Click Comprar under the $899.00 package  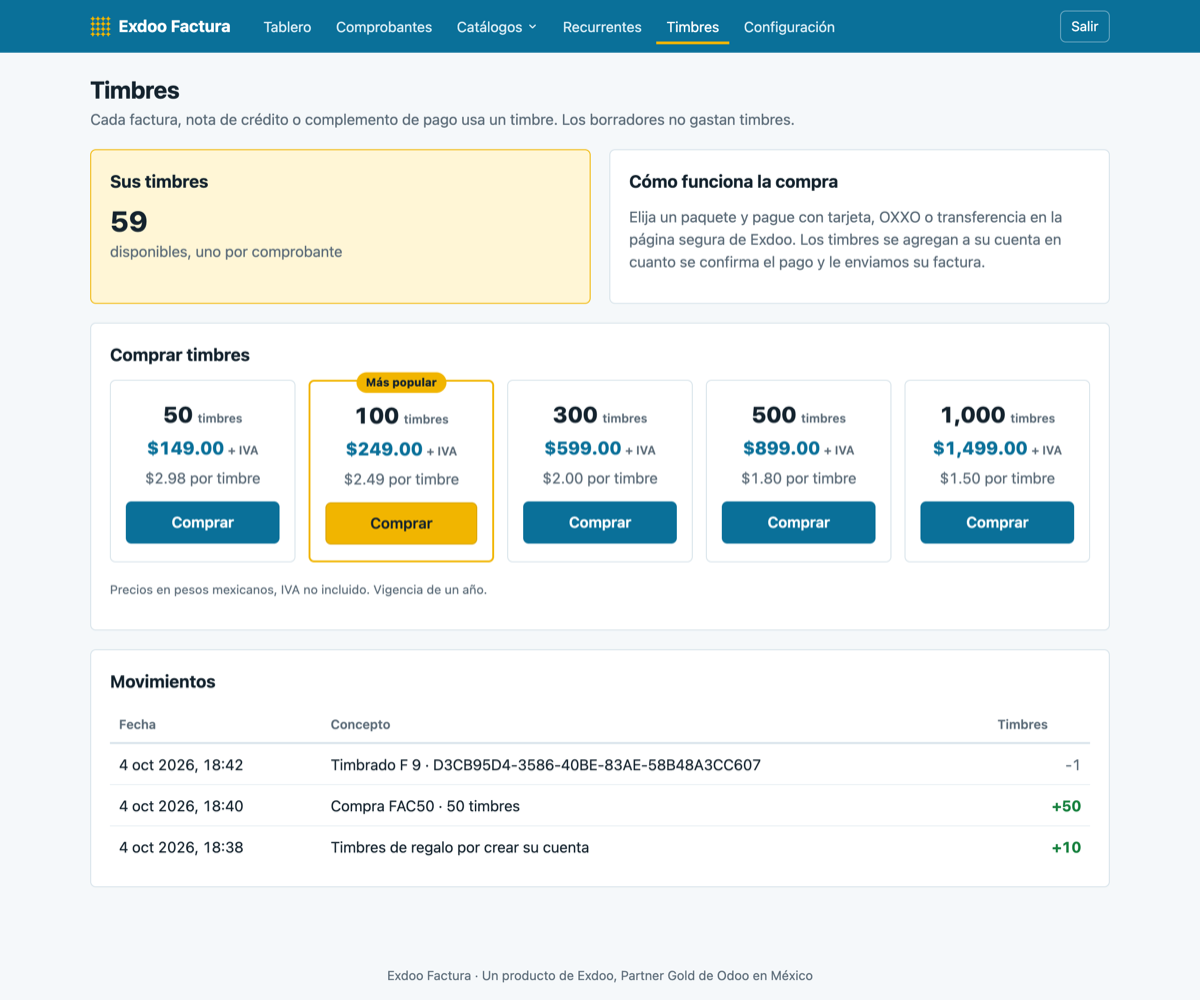798,522
